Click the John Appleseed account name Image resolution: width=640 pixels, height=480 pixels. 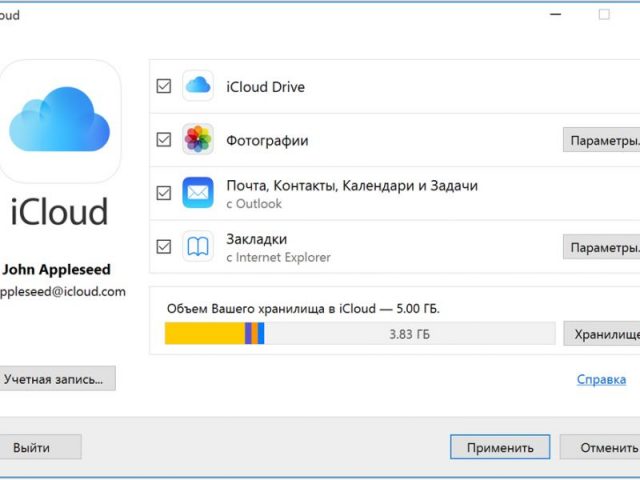56,269
